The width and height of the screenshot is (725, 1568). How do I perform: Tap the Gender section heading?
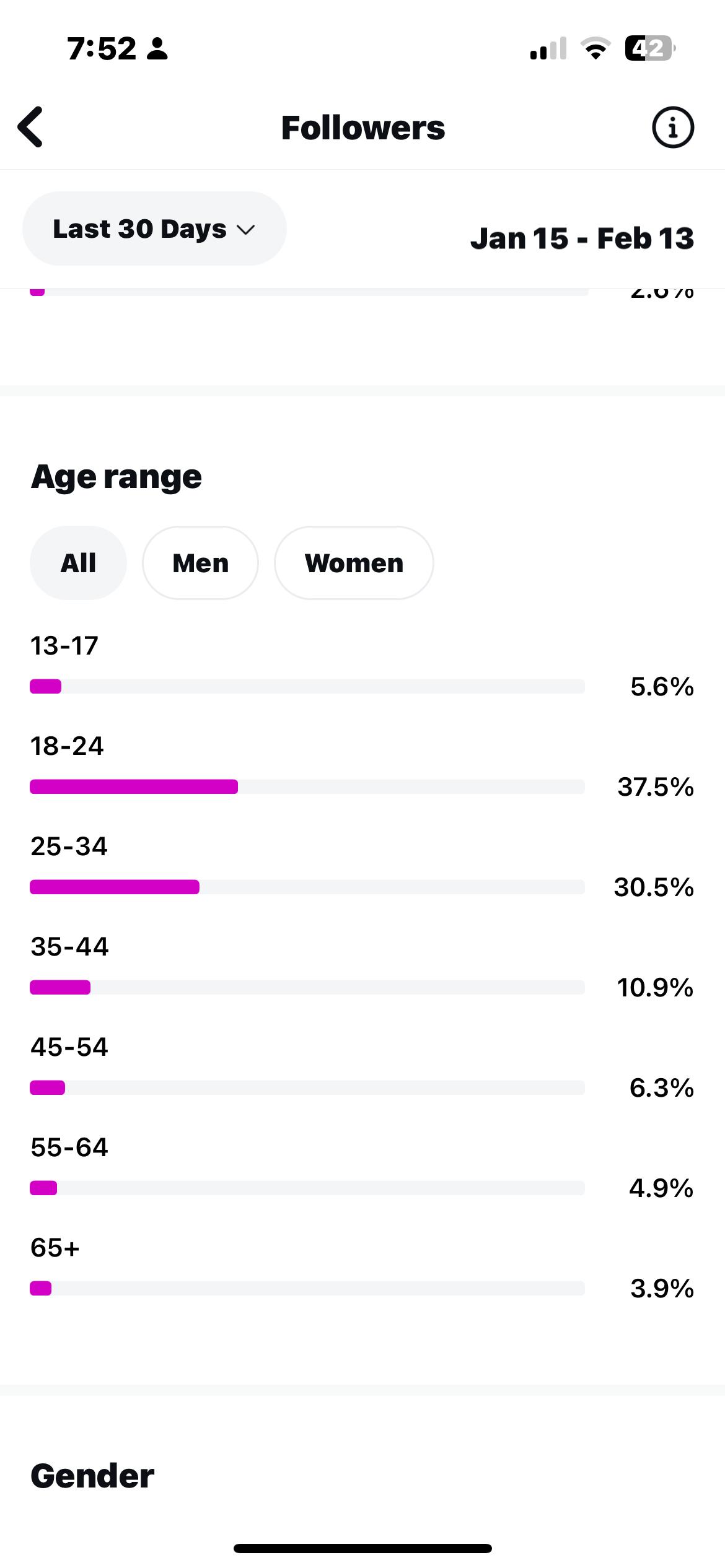92,1476
